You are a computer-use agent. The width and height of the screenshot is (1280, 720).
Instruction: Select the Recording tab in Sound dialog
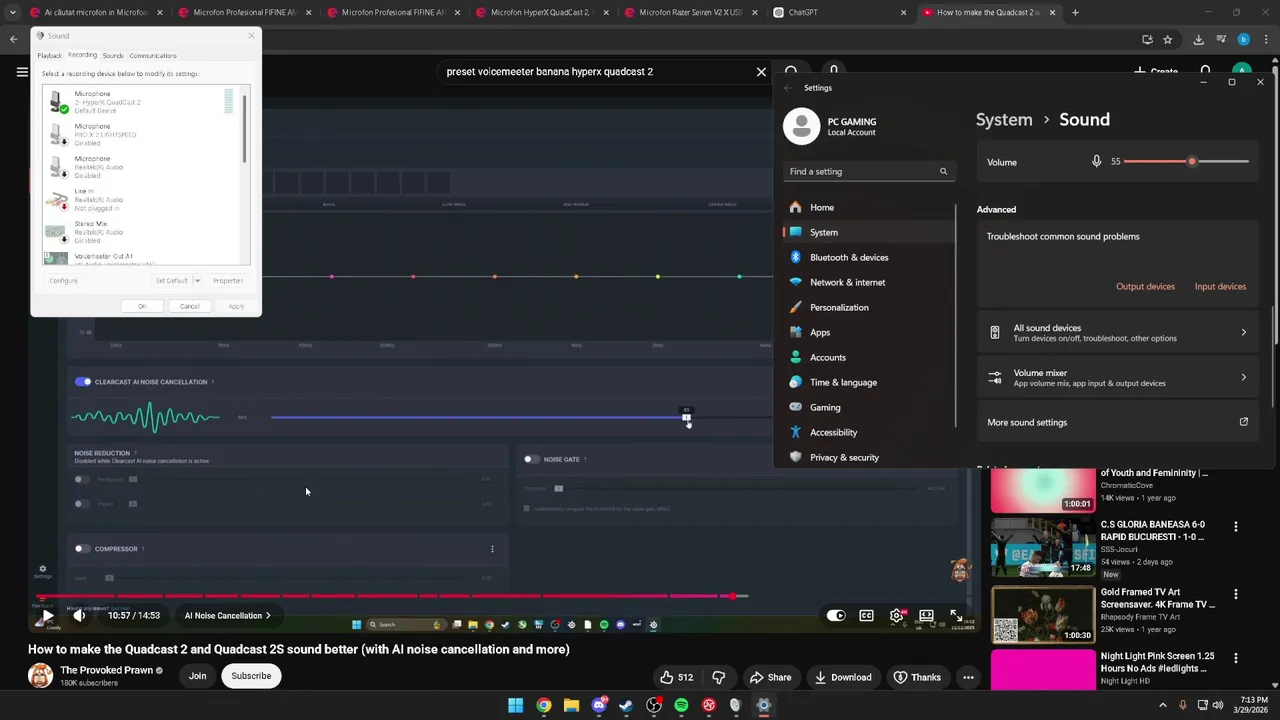tap(82, 55)
